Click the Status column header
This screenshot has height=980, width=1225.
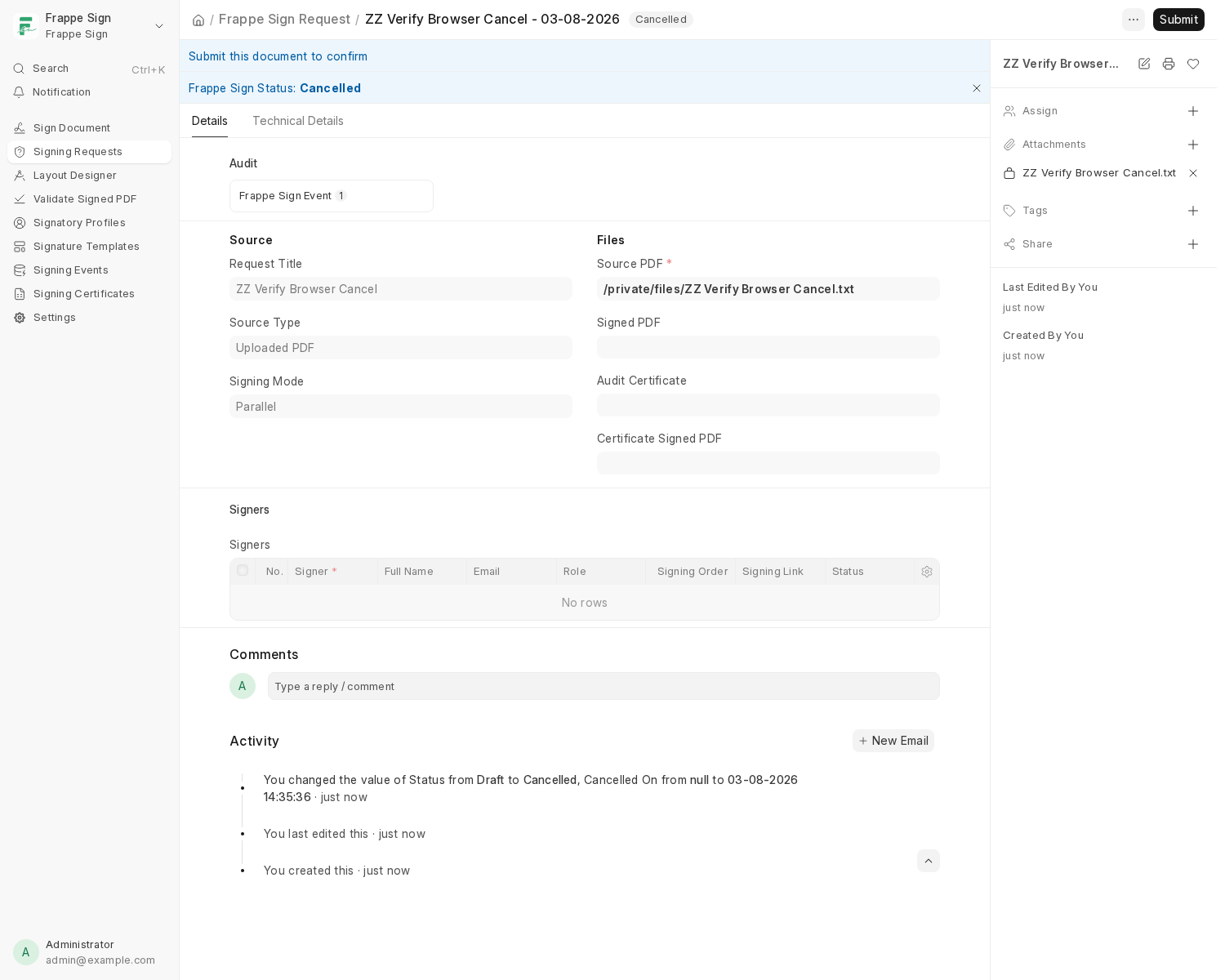tap(870, 572)
